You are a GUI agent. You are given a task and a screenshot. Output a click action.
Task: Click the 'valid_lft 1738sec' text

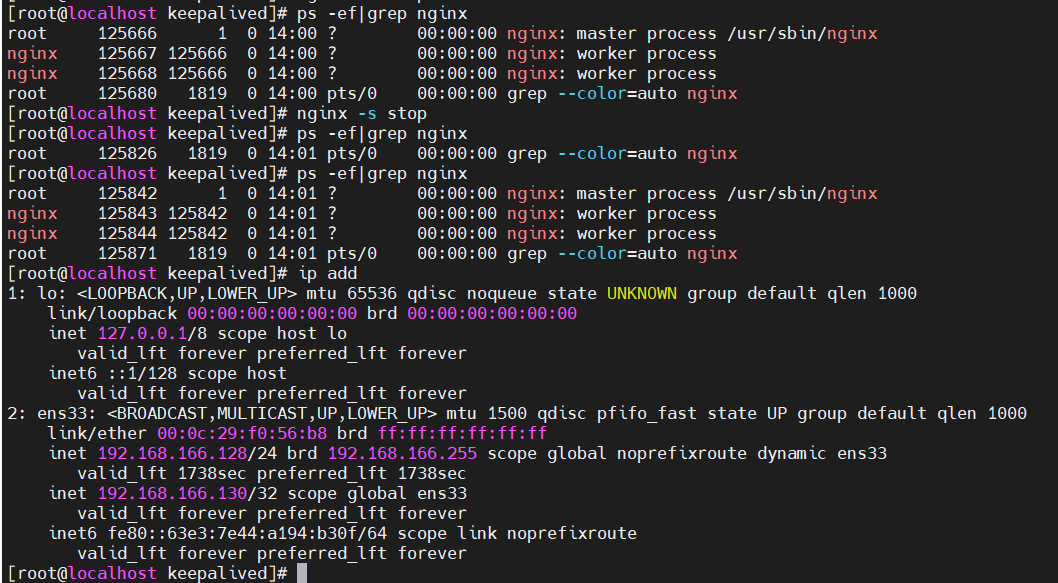[x=162, y=474]
